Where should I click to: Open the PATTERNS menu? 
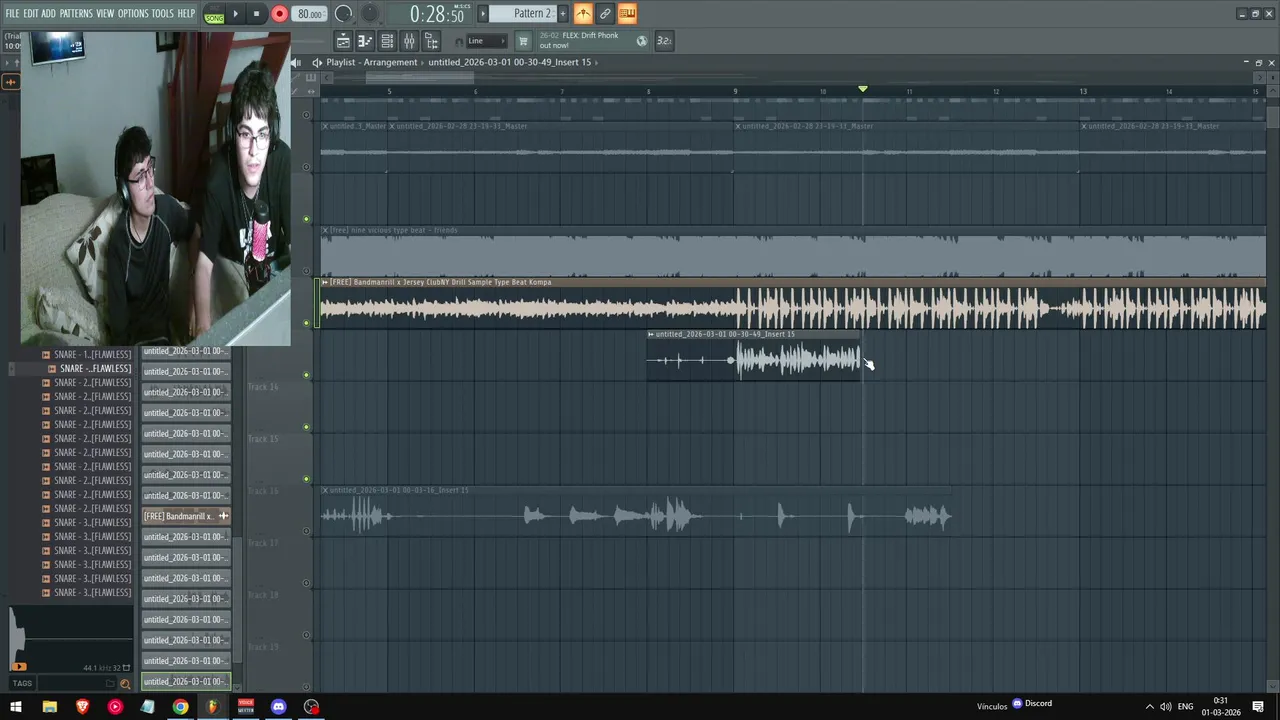coord(76,13)
